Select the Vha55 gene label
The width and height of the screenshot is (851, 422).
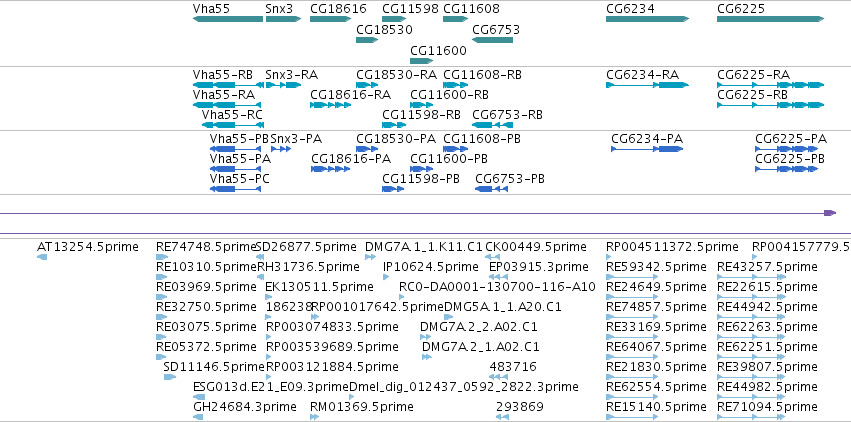click(211, 9)
